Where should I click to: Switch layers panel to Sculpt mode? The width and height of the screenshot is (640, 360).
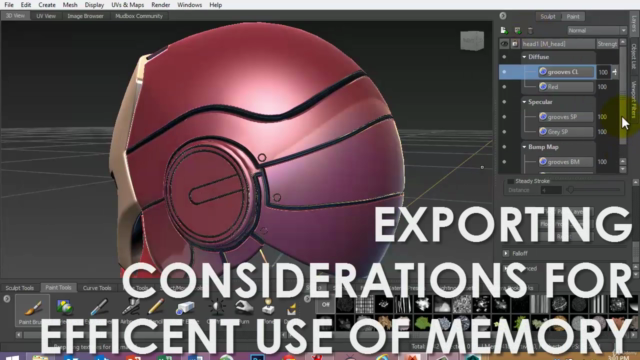tap(548, 16)
